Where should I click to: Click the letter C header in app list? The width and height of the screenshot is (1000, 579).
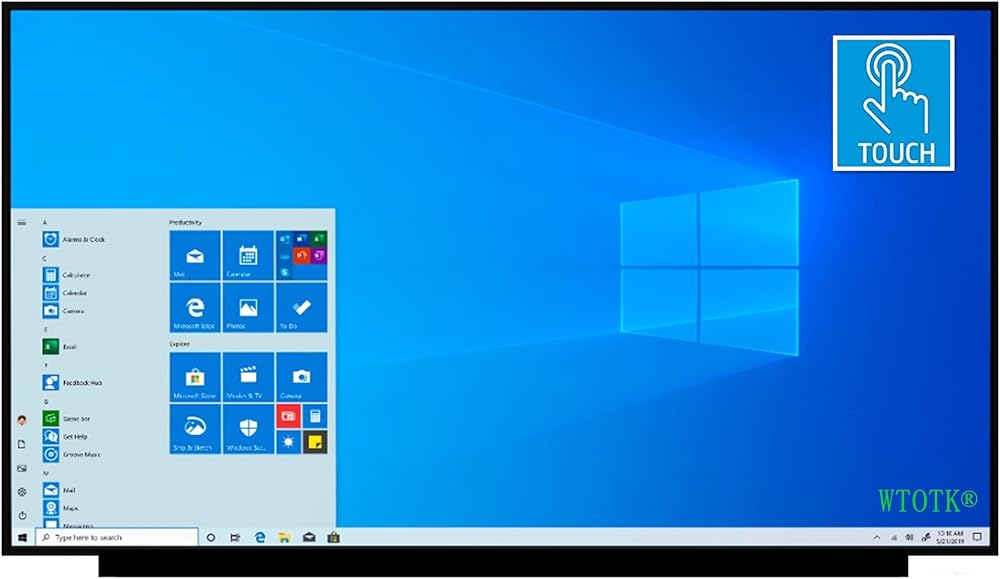[x=45, y=258]
